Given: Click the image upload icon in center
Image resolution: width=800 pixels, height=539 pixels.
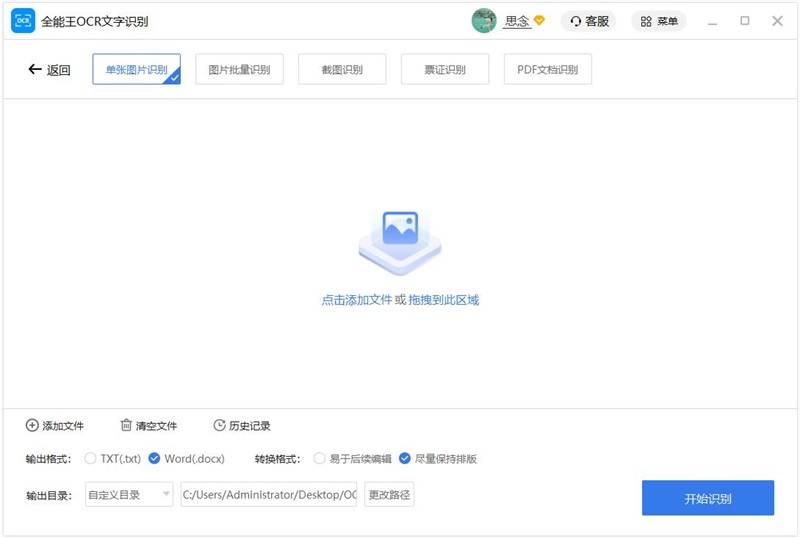Looking at the screenshot, I should [400, 242].
